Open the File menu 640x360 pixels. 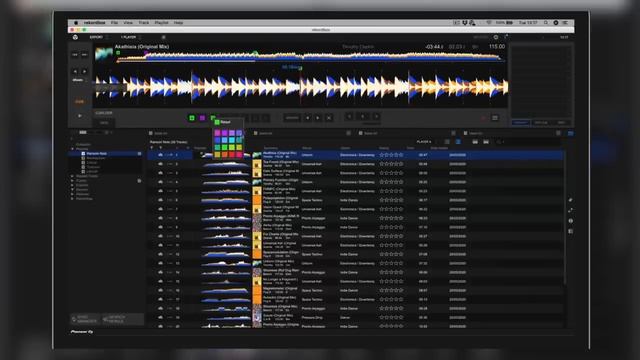pos(114,23)
